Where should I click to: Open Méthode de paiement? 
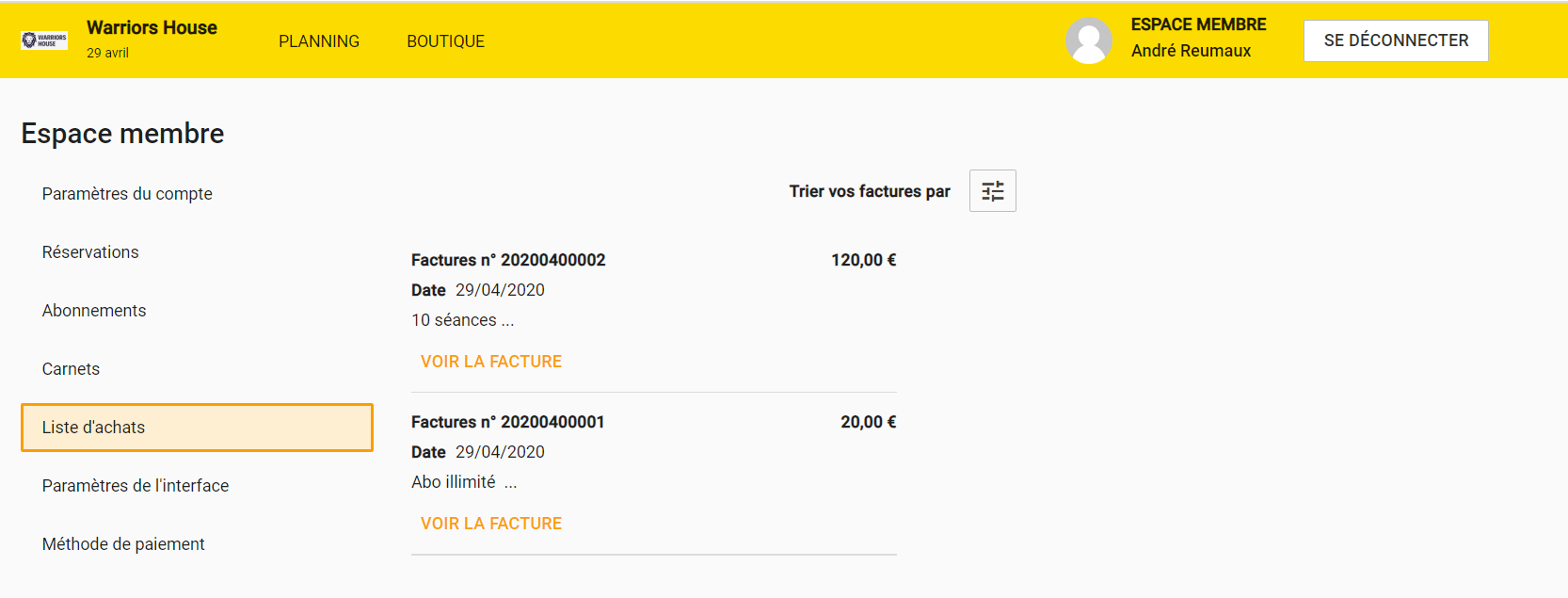pyautogui.click(x=123, y=544)
